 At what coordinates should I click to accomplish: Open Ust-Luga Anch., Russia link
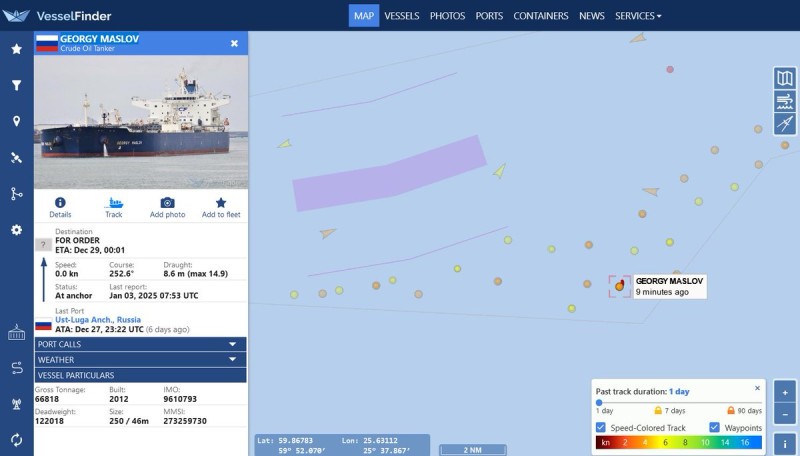coord(98,320)
